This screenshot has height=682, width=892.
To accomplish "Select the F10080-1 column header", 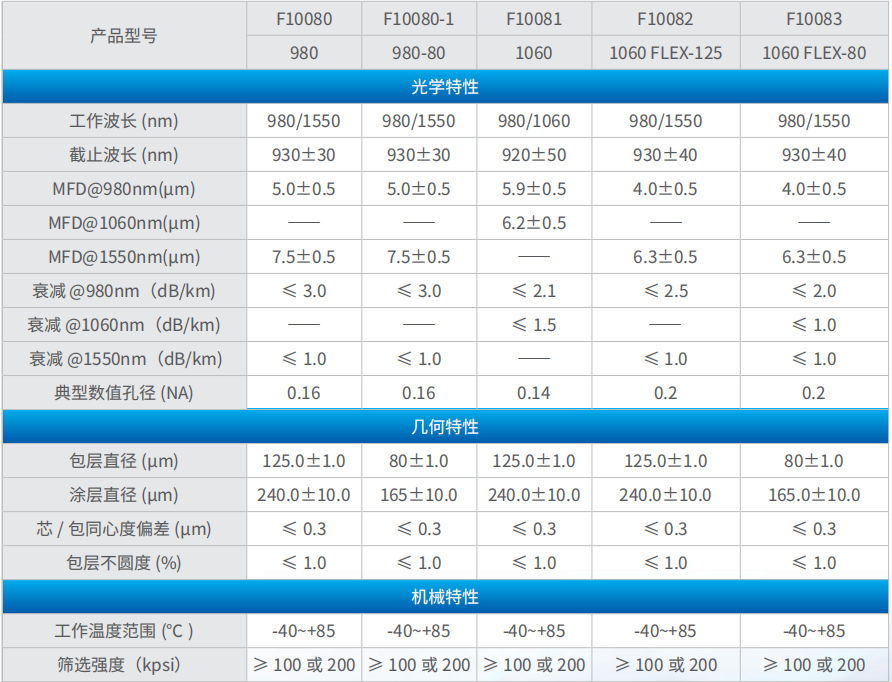I will (x=418, y=18).
